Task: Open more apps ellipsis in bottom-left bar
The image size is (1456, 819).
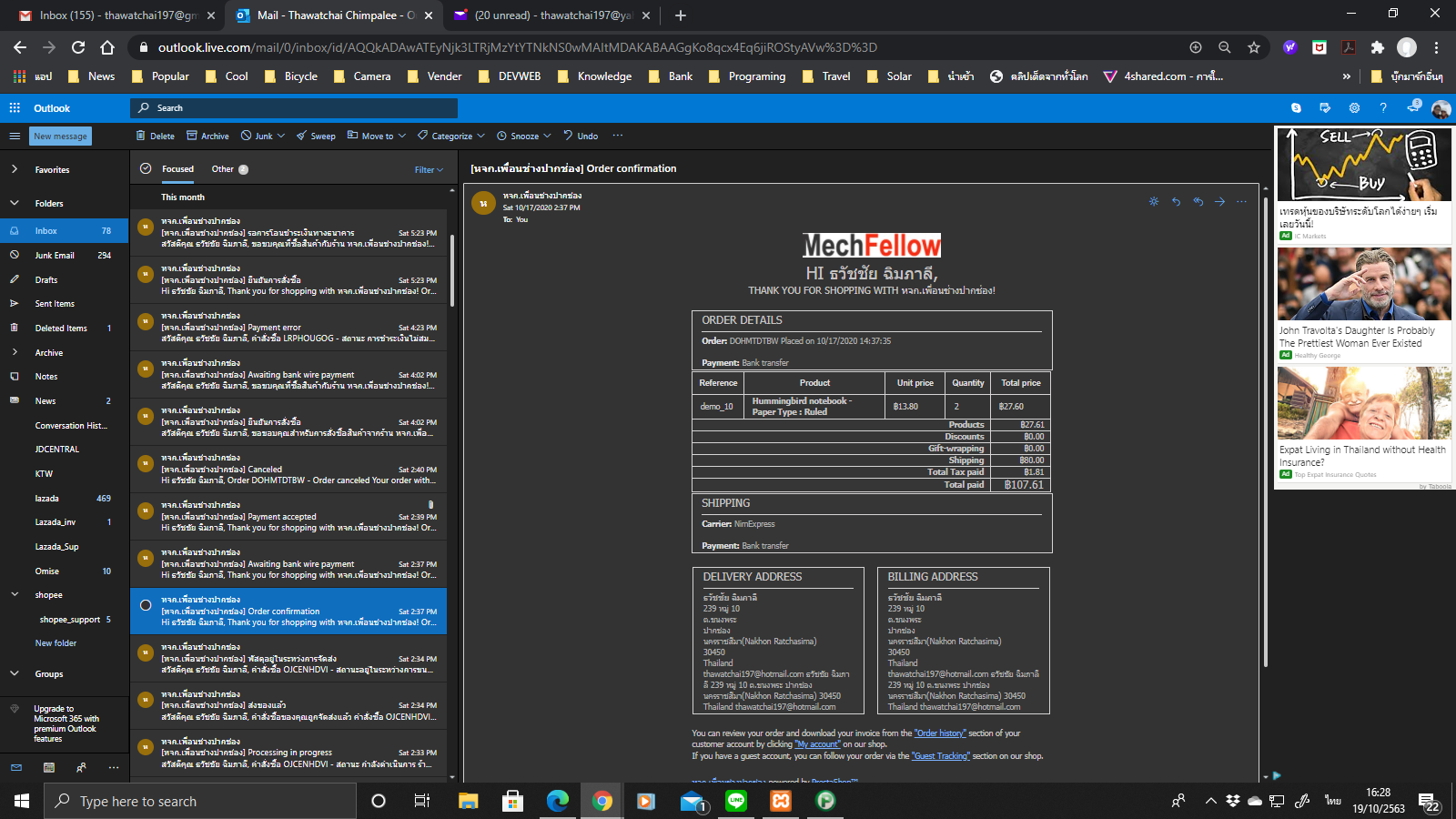Action: 114,767
